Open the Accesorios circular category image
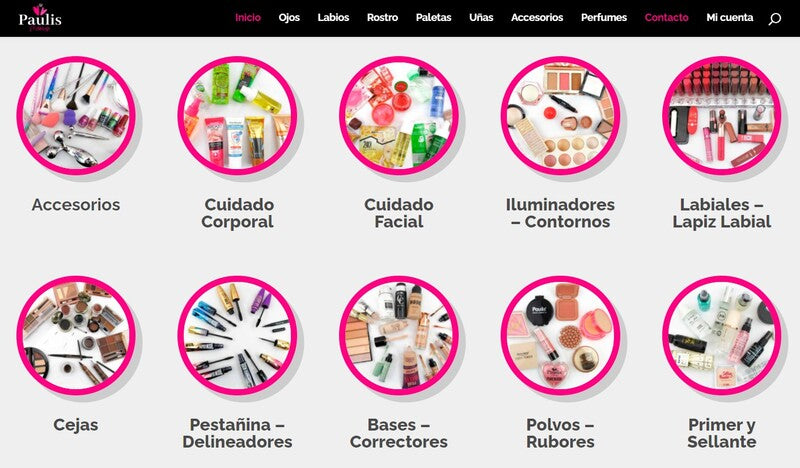 click(x=76, y=116)
